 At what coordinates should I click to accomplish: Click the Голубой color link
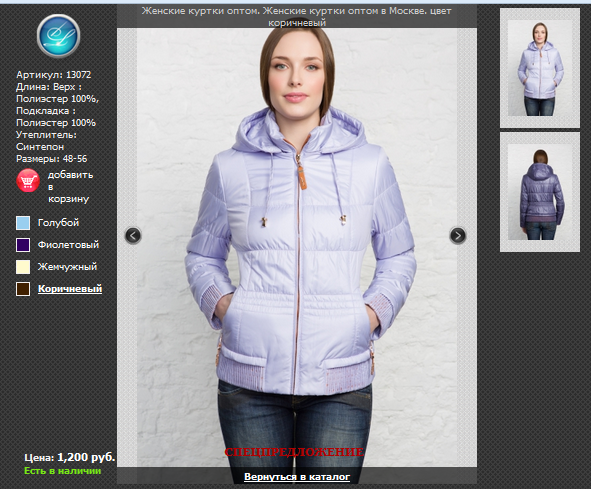(58, 223)
